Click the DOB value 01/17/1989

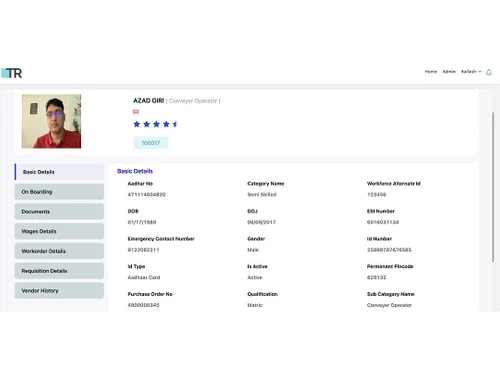click(x=142, y=222)
